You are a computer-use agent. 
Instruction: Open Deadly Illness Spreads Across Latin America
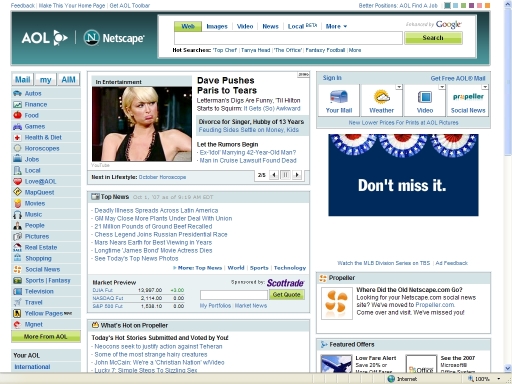(156, 210)
